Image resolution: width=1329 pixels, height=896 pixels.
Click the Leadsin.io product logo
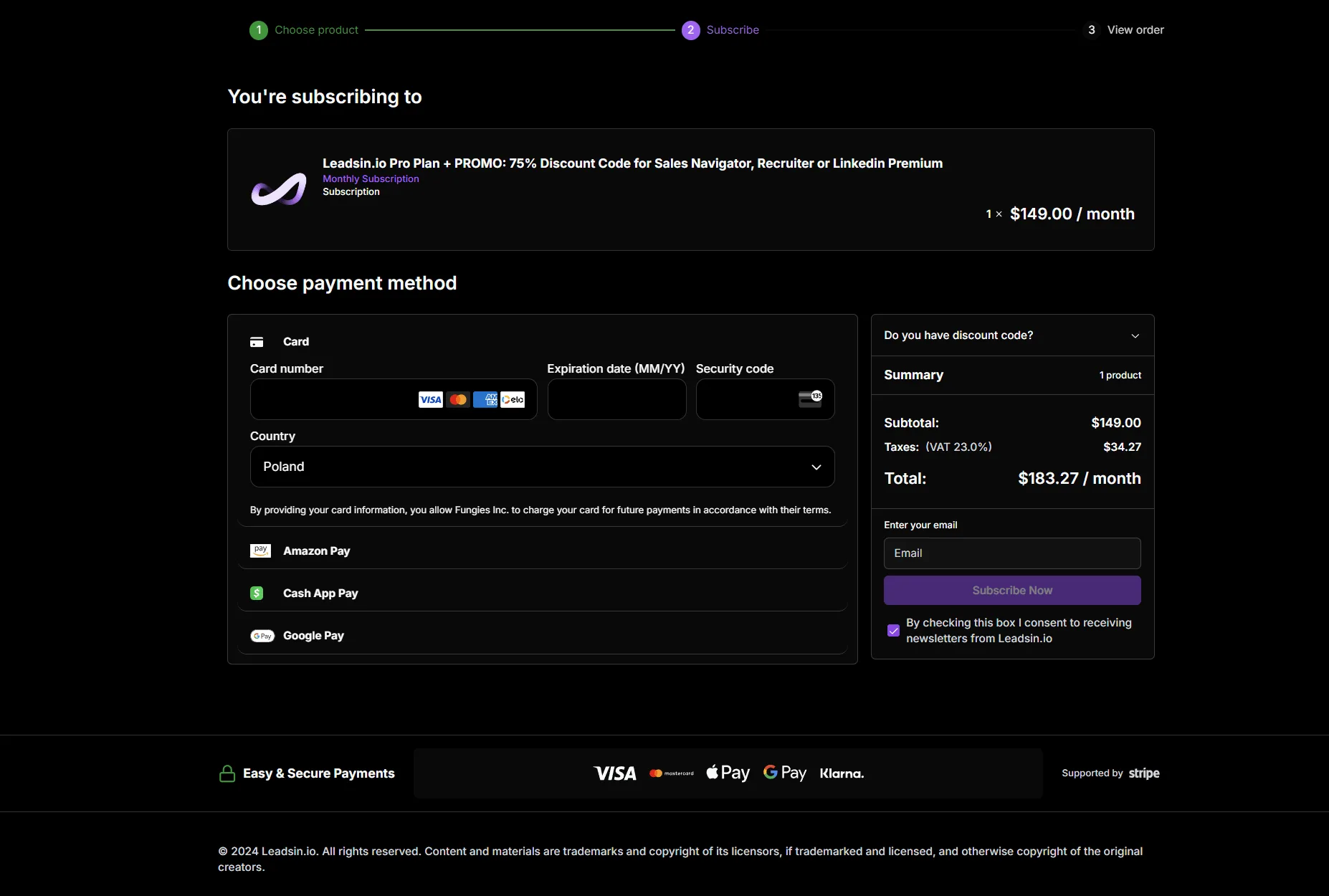(x=279, y=189)
